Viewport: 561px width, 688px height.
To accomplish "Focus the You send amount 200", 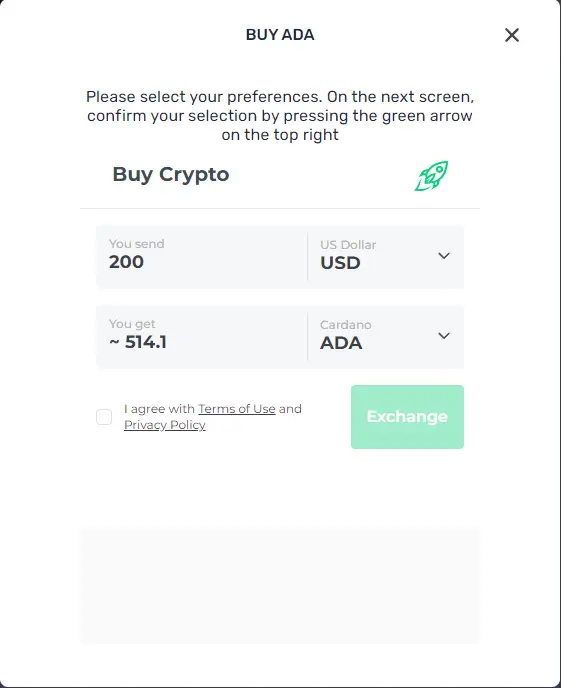I will (x=126, y=262).
